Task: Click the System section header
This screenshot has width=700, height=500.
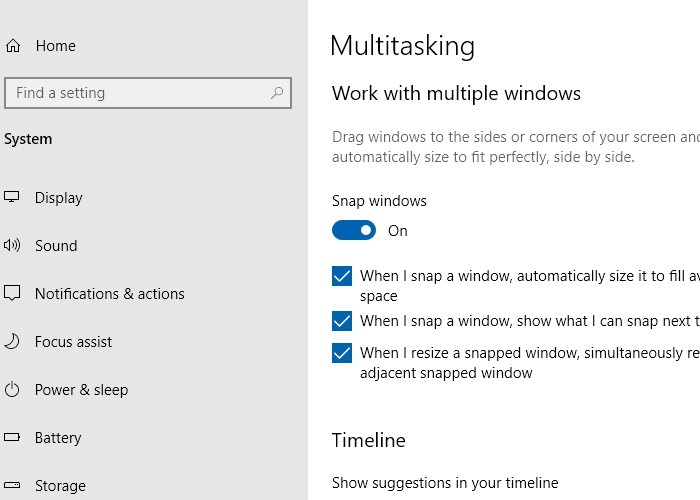Action: [28, 139]
